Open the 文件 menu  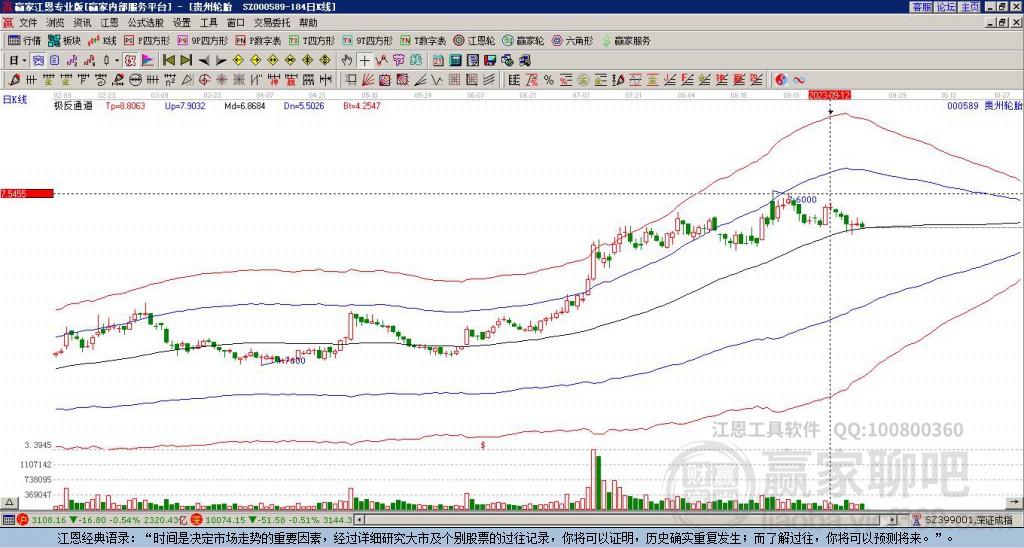pos(28,23)
